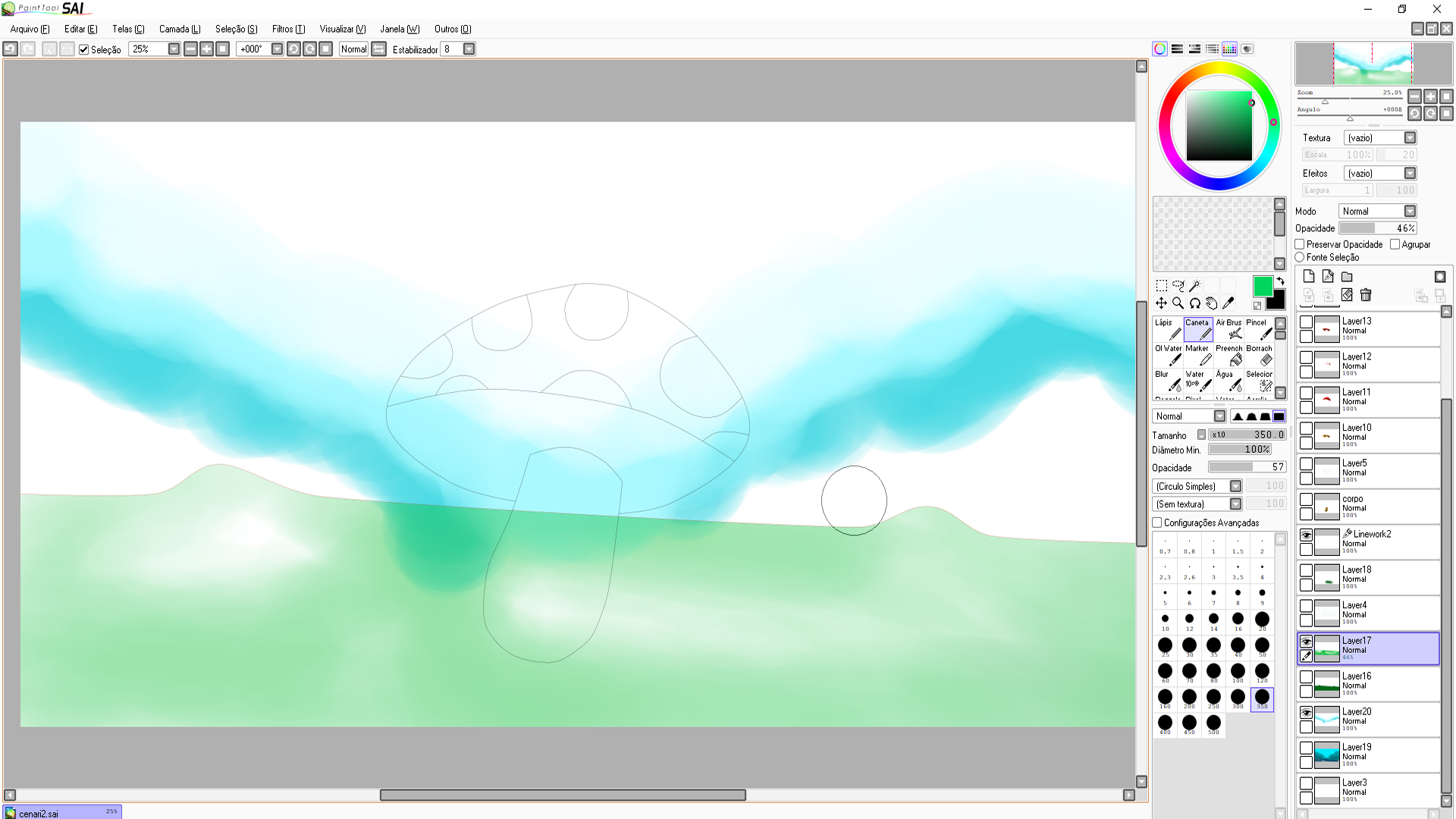Screen dimensions: 1456x819
Task: Pick the eyedropper color picker tool
Action: pyautogui.click(x=1228, y=303)
